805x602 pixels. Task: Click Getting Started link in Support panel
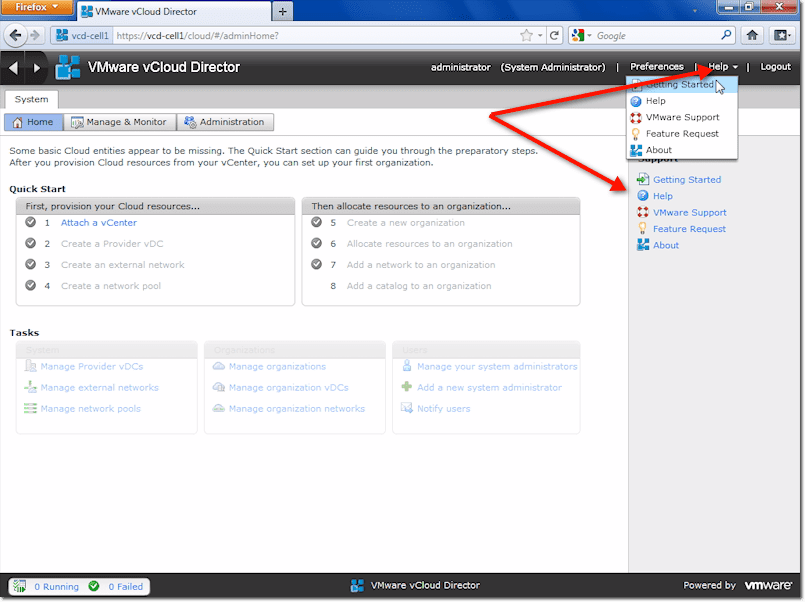pyautogui.click(x=687, y=180)
